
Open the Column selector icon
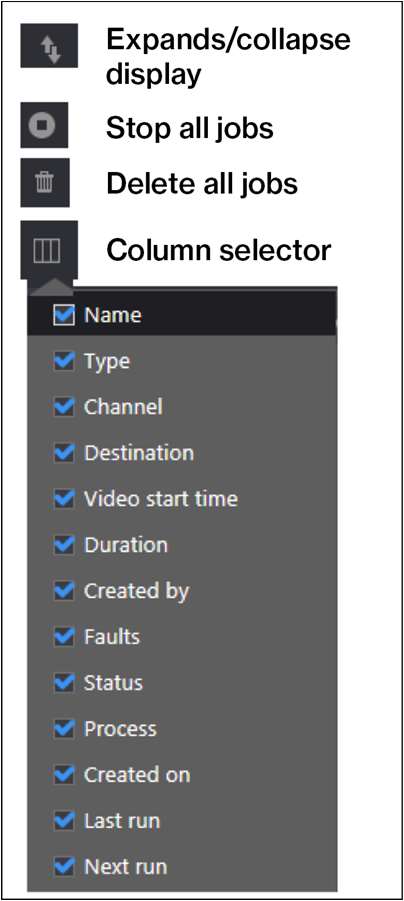tap(49, 250)
